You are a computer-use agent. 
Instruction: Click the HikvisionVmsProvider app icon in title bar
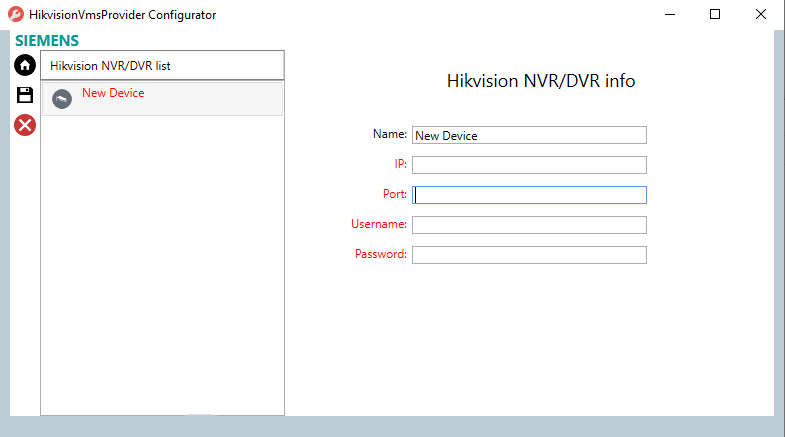16,15
